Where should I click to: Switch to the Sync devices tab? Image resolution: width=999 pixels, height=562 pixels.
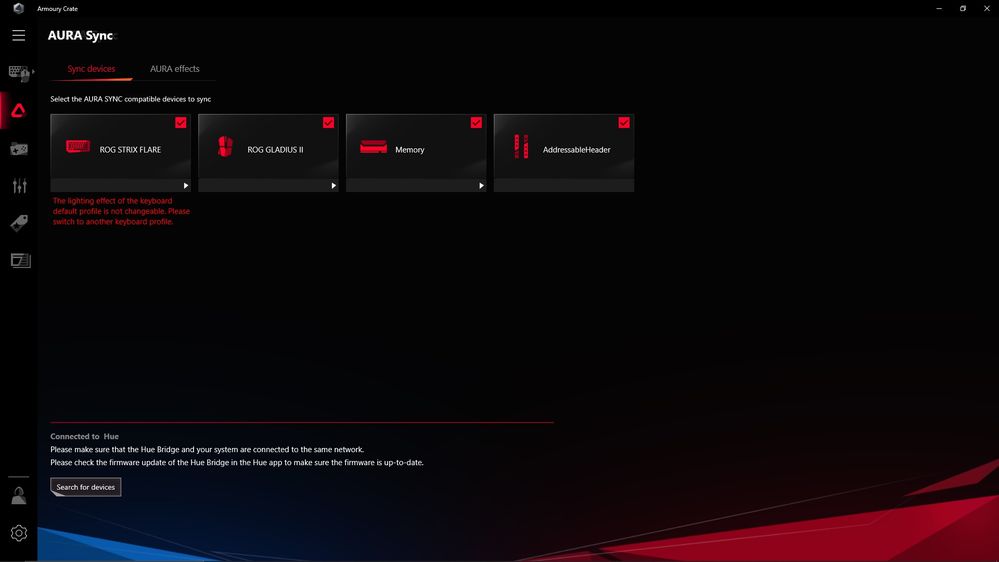91,69
